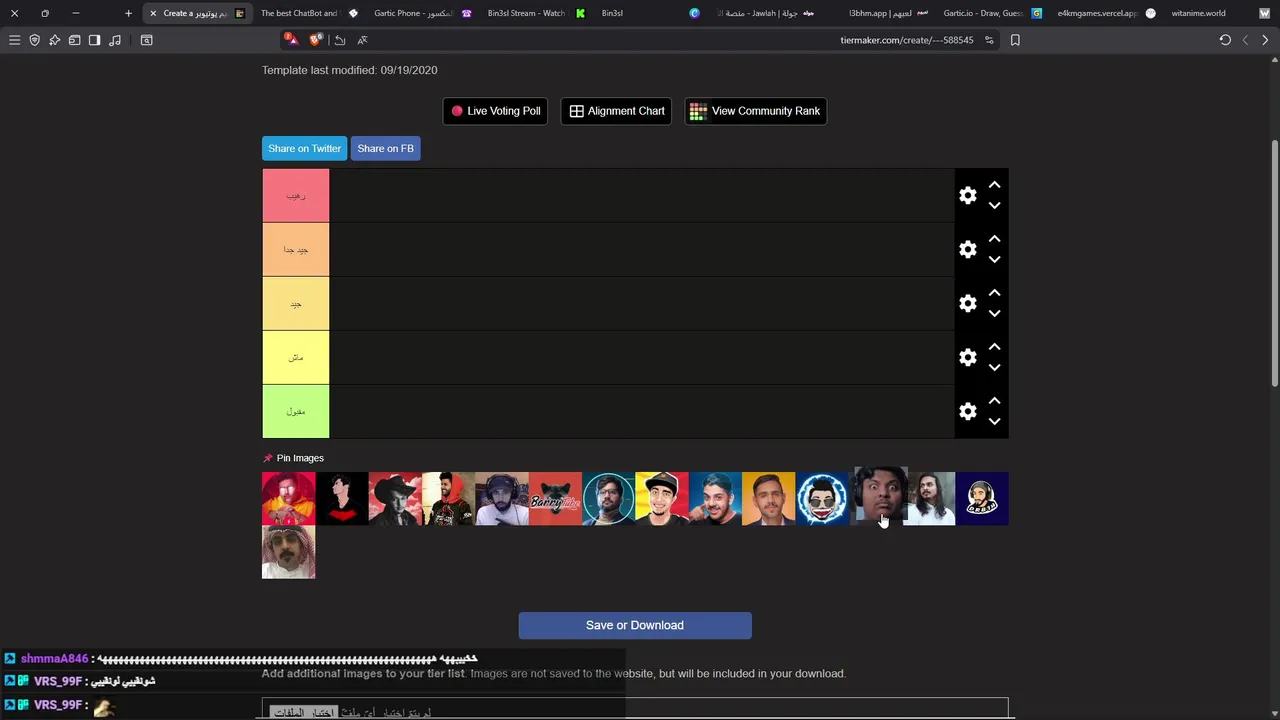1280x720 pixels.
Task: Reload the page
Action: (1225, 40)
